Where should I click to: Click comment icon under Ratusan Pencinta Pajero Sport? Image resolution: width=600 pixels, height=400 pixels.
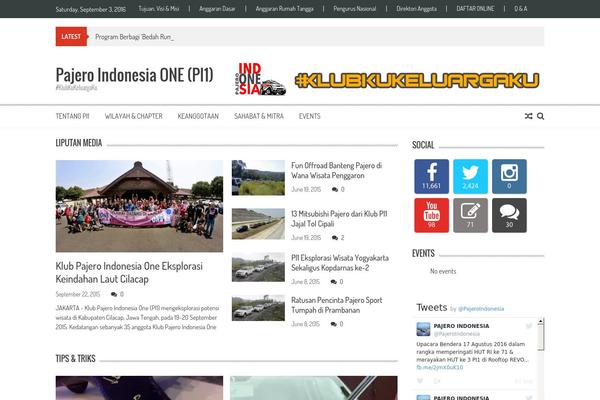[334, 324]
